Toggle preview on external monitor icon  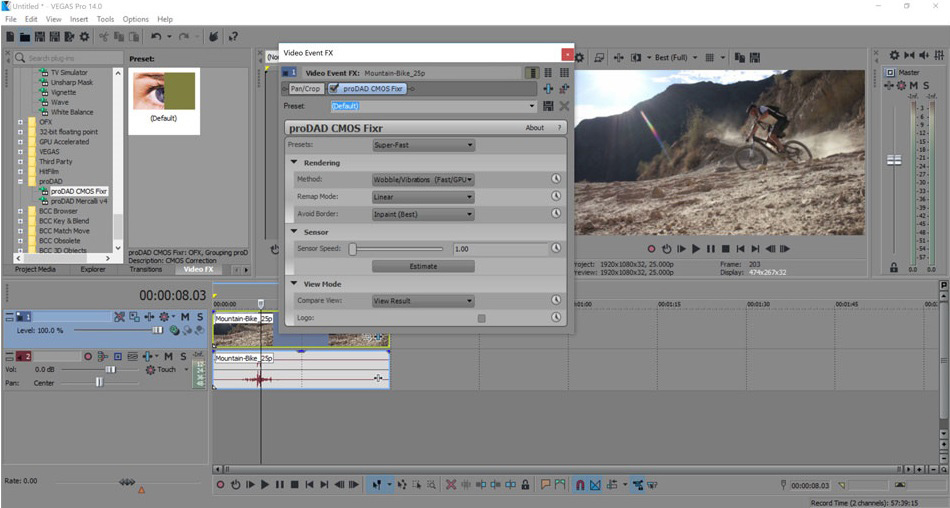599,58
